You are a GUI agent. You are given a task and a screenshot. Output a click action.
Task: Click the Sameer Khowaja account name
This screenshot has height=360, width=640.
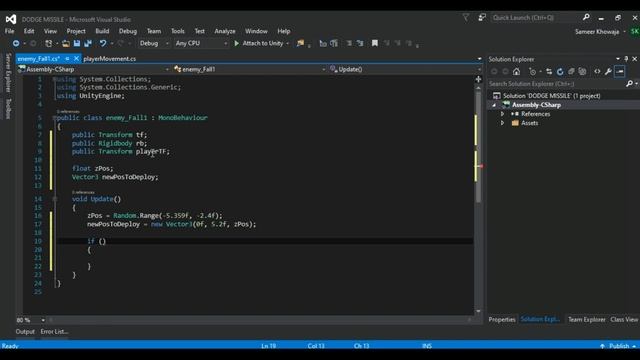pyautogui.click(x=597, y=31)
